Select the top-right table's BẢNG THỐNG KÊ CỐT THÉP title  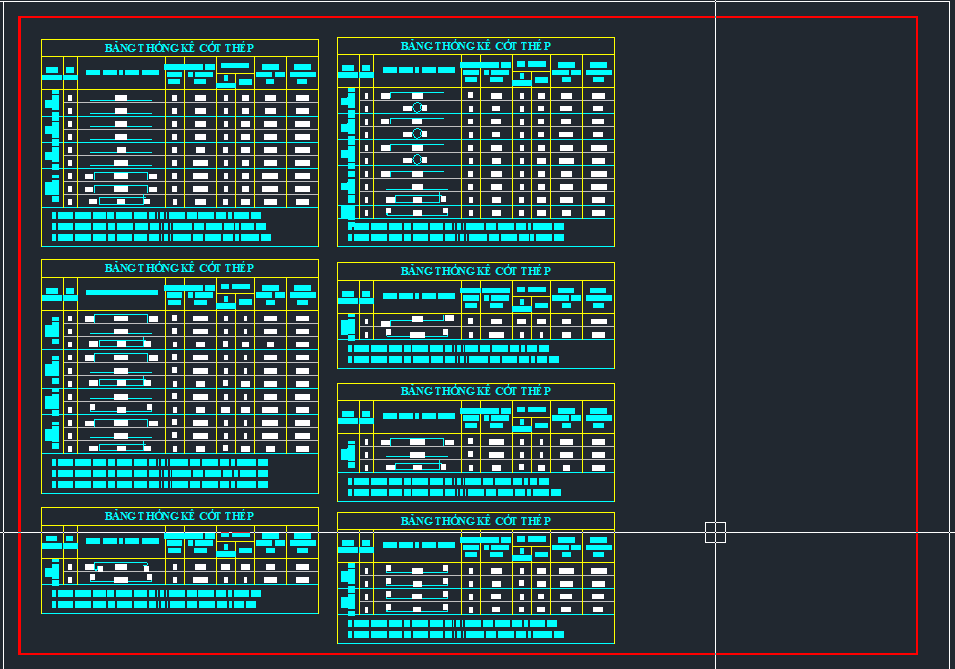coord(476,46)
